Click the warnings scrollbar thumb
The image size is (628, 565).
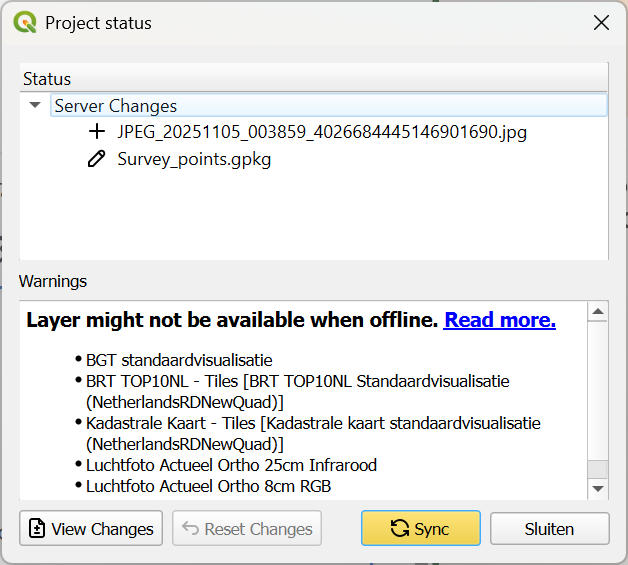(x=598, y=469)
